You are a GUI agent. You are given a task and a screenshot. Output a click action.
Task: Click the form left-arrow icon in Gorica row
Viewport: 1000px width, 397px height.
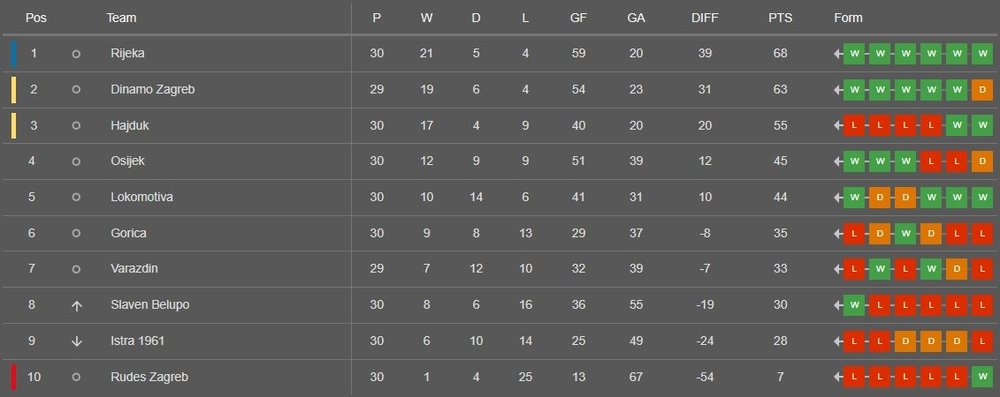point(838,234)
